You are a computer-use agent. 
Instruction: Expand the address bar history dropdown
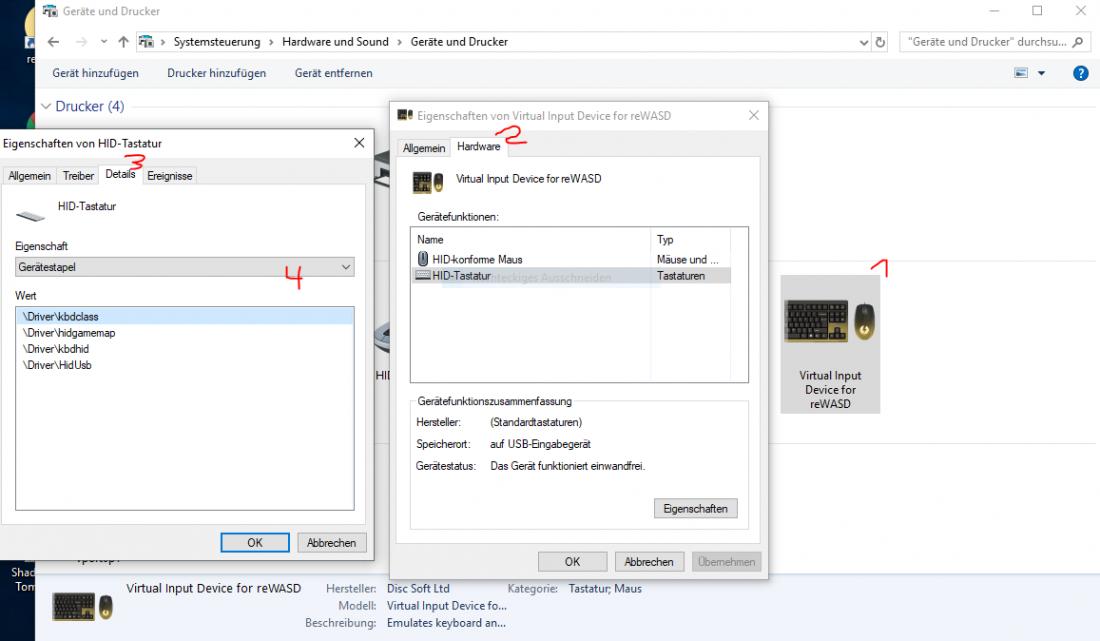click(x=864, y=42)
